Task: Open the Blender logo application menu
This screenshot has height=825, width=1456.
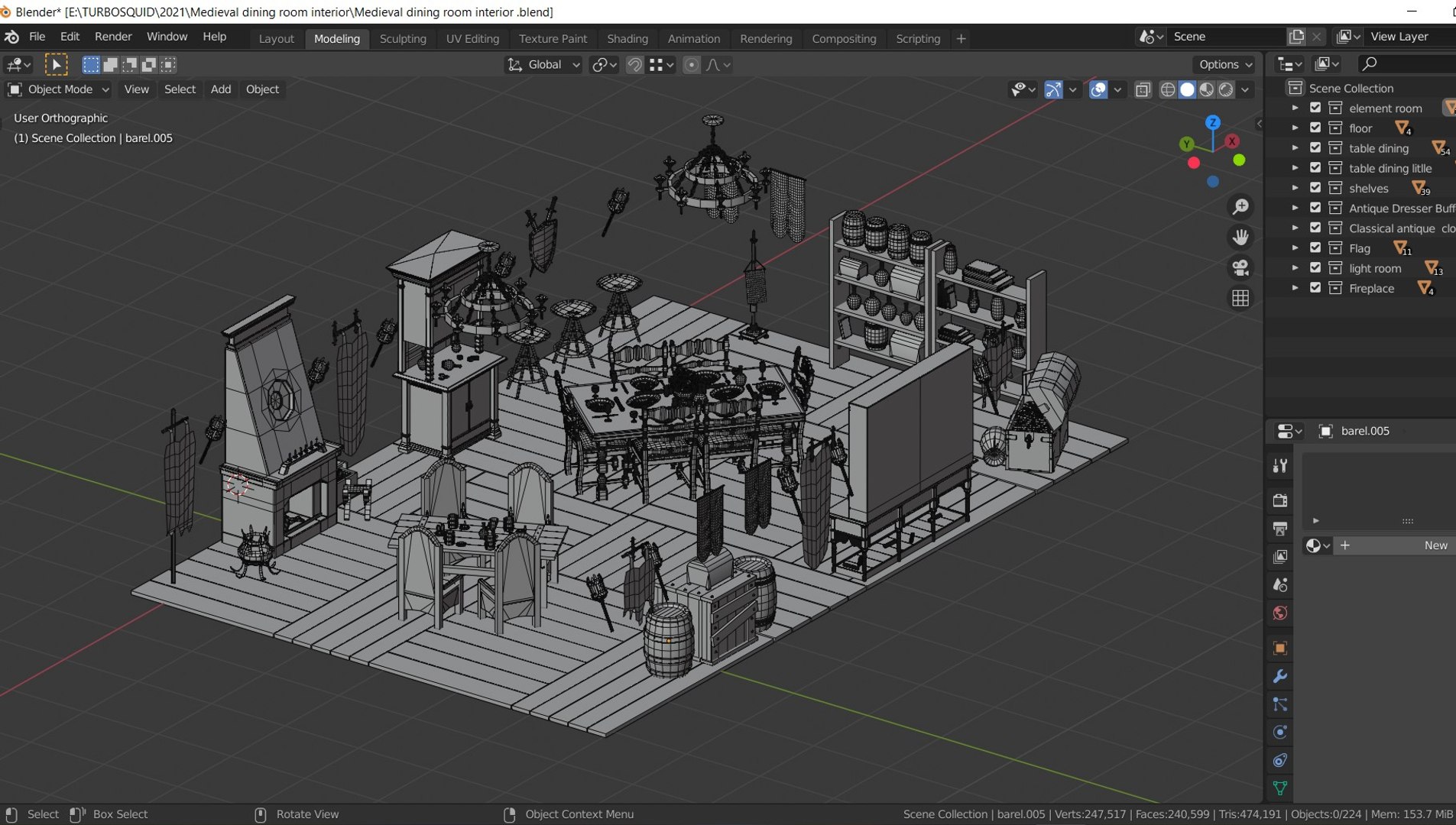Action: click(11, 37)
